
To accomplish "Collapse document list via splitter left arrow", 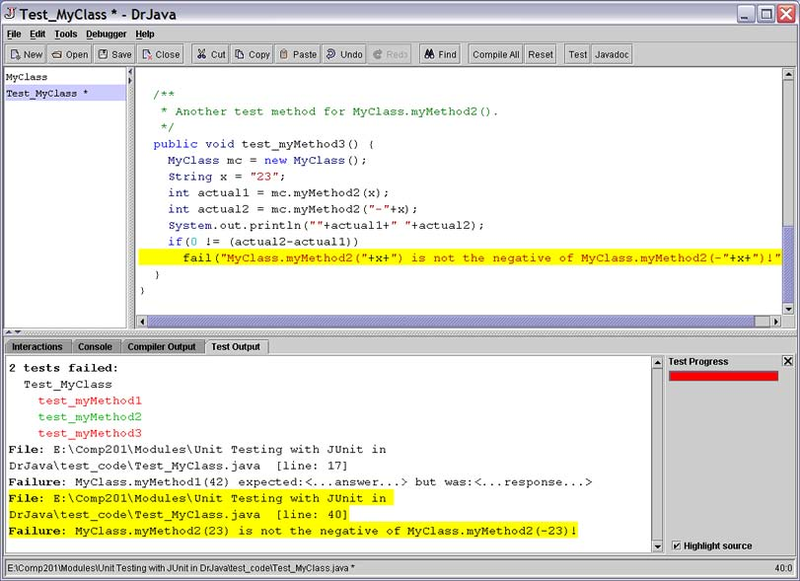I will (x=130, y=72).
